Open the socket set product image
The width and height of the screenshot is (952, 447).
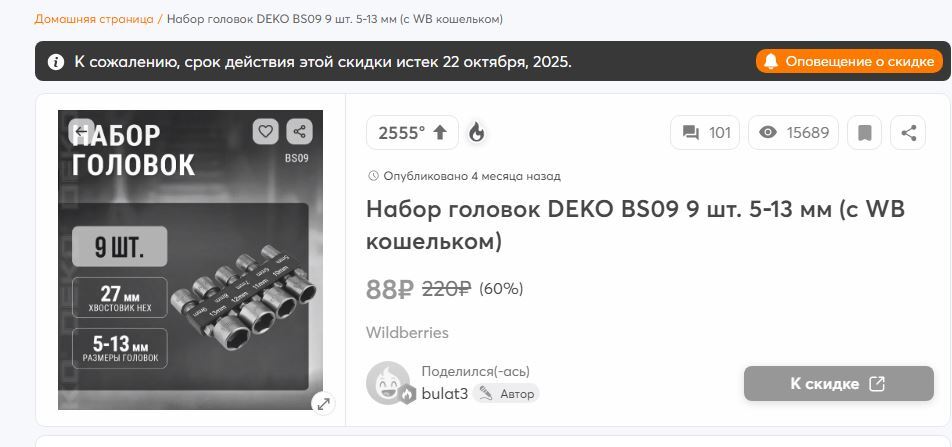click(x=191, y=260)
